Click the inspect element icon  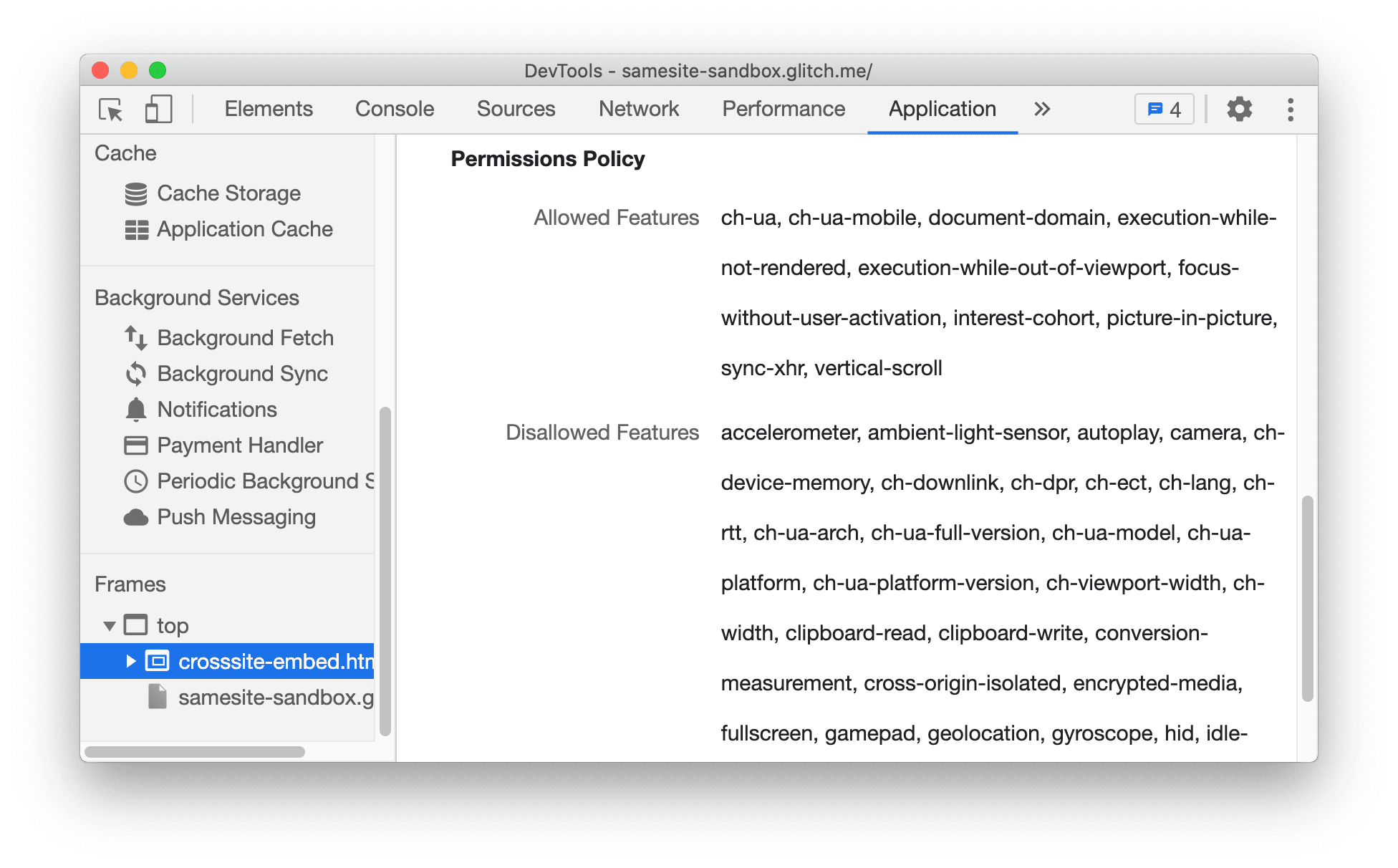click(109, 109)
